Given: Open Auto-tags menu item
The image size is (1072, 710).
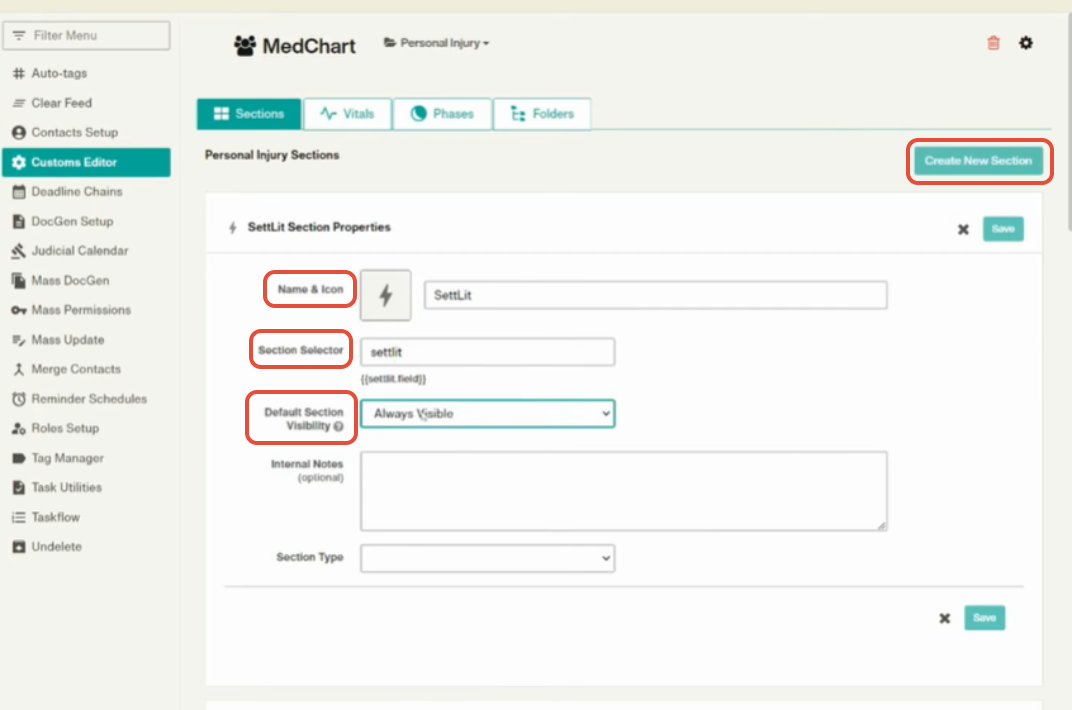Looking at the screenshot, I should (x=86, y=73).
